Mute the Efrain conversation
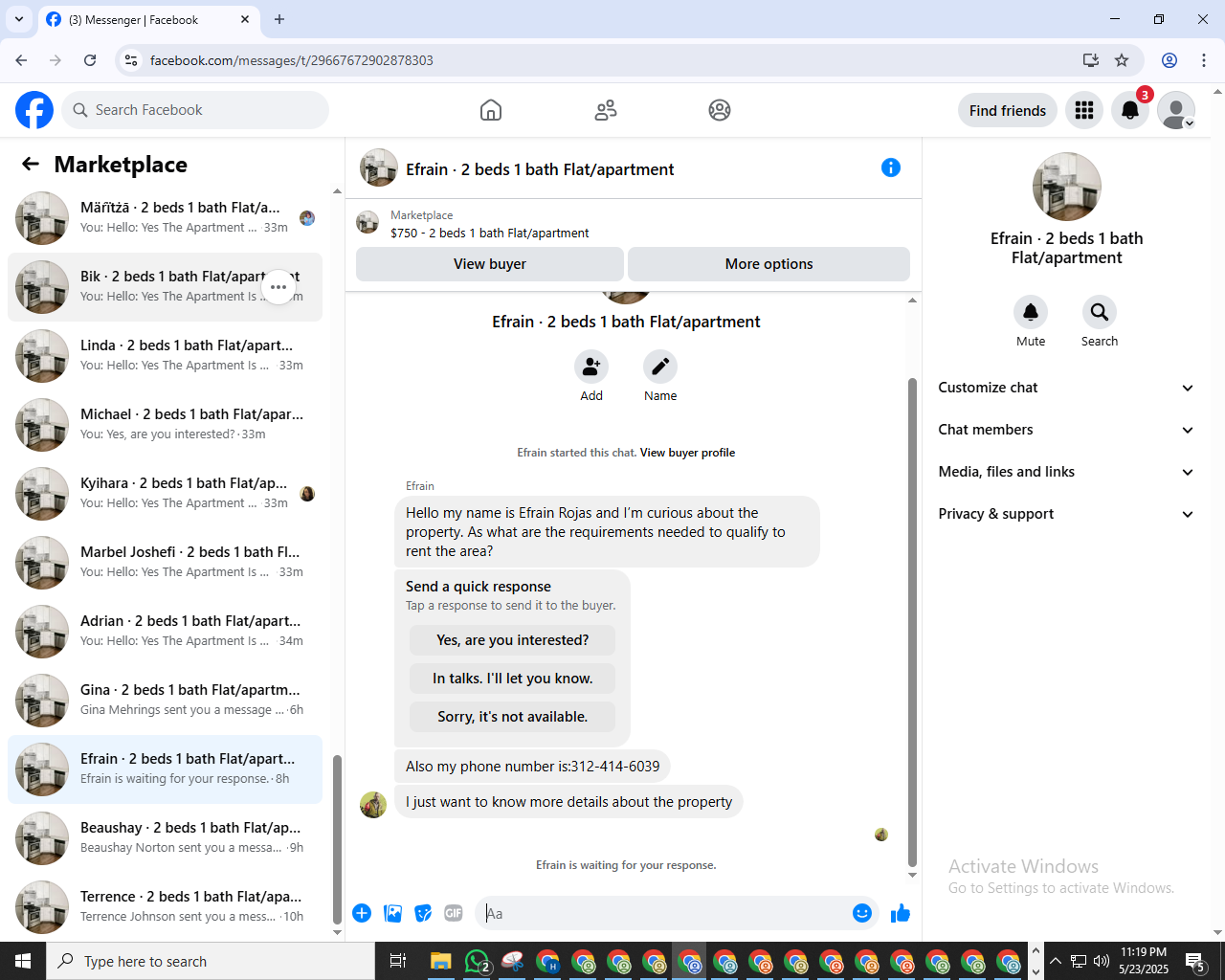 click(1031, 312)
